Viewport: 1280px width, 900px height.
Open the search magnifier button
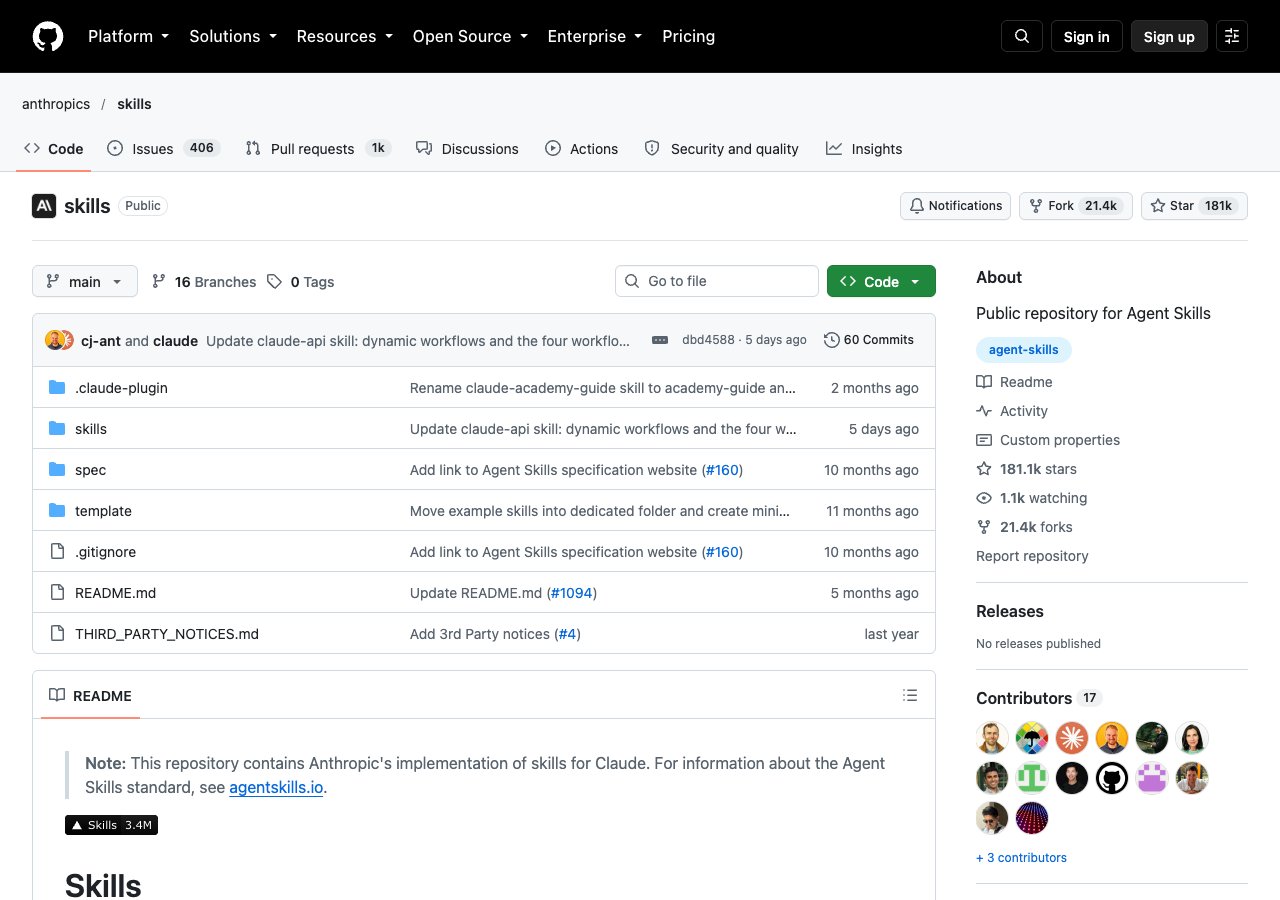click(1022, 36)
